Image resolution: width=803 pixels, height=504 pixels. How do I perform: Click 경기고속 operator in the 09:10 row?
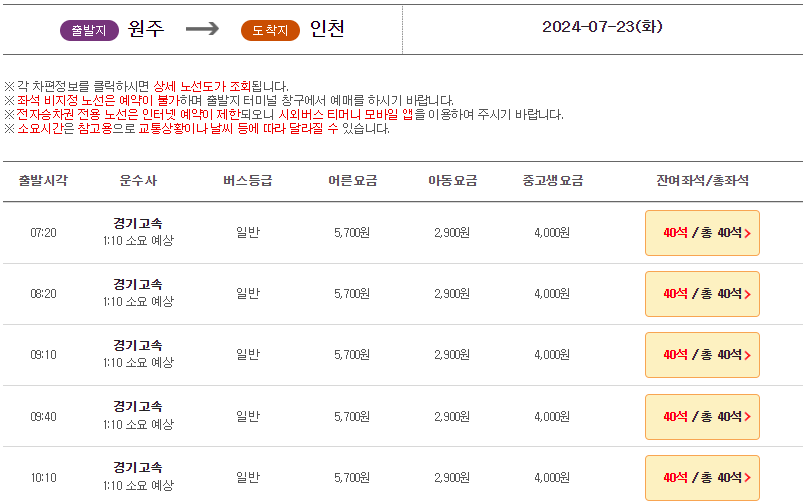pos(138,345)
